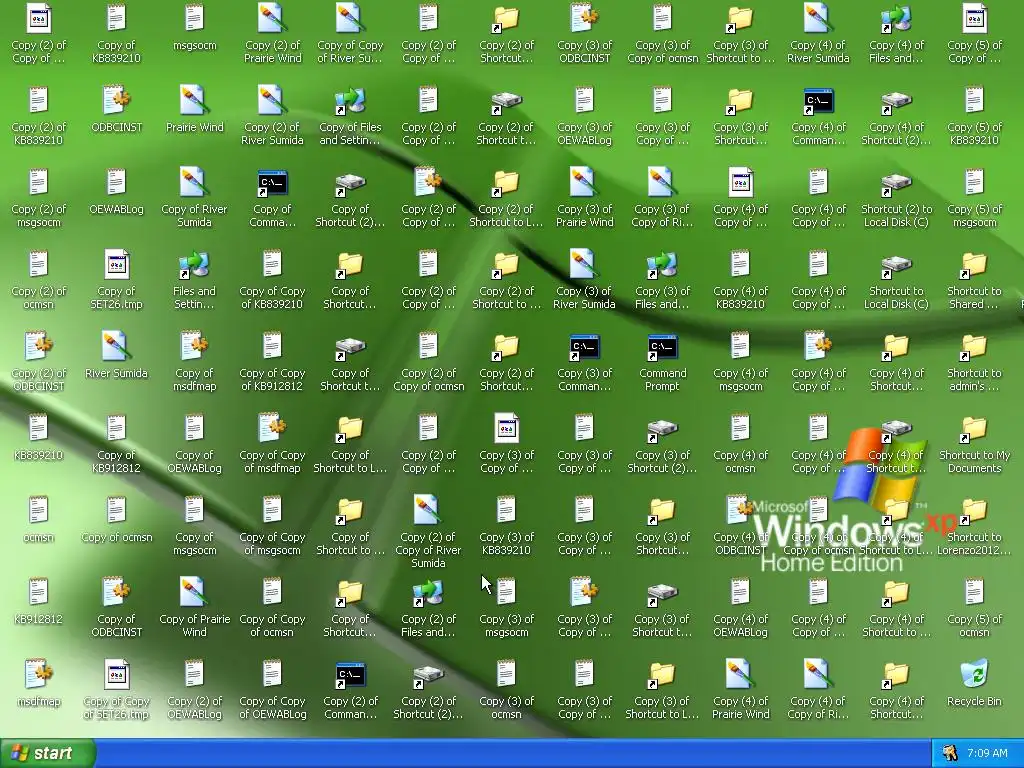Select the ocmsn text file
This screenshot has width=1024, height=768.
tap(39, 511)
